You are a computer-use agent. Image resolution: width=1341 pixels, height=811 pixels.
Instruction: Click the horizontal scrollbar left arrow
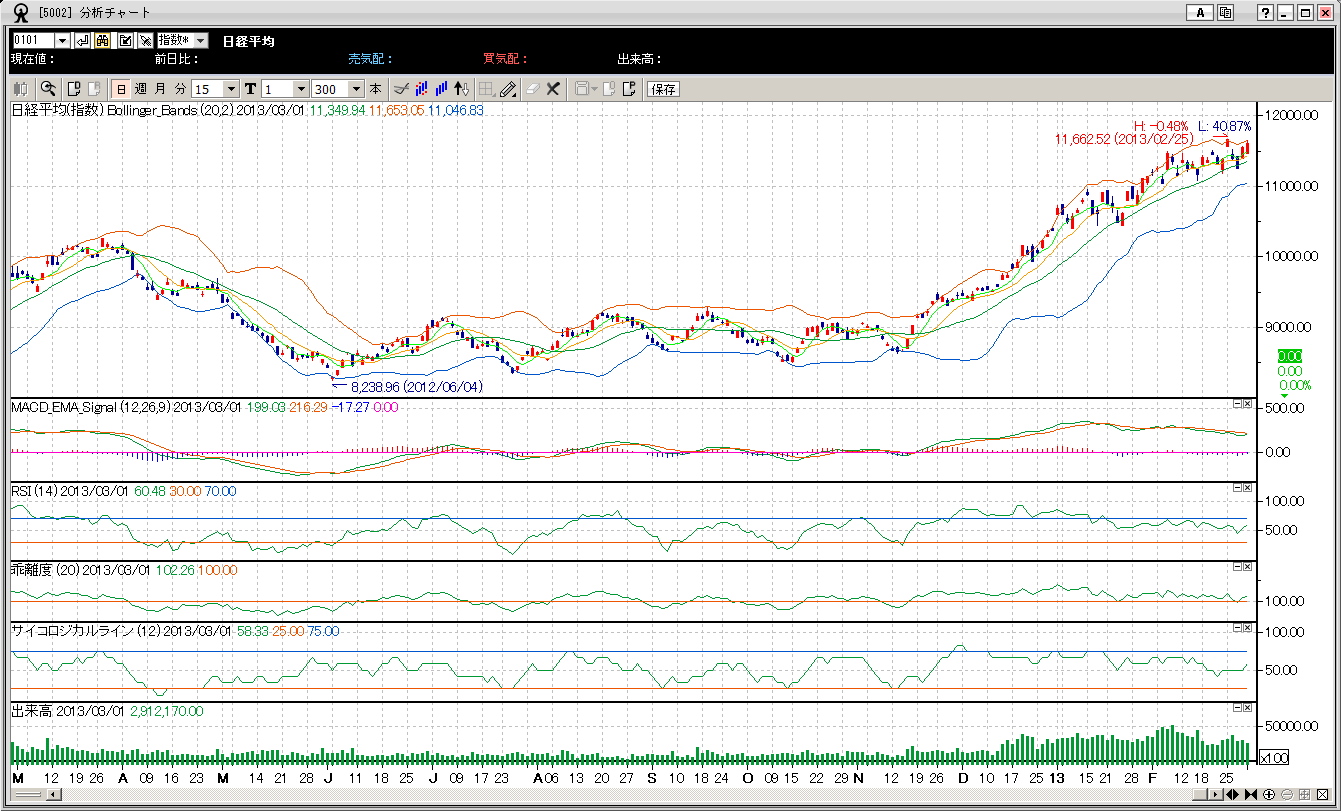[x=54, y=795]
